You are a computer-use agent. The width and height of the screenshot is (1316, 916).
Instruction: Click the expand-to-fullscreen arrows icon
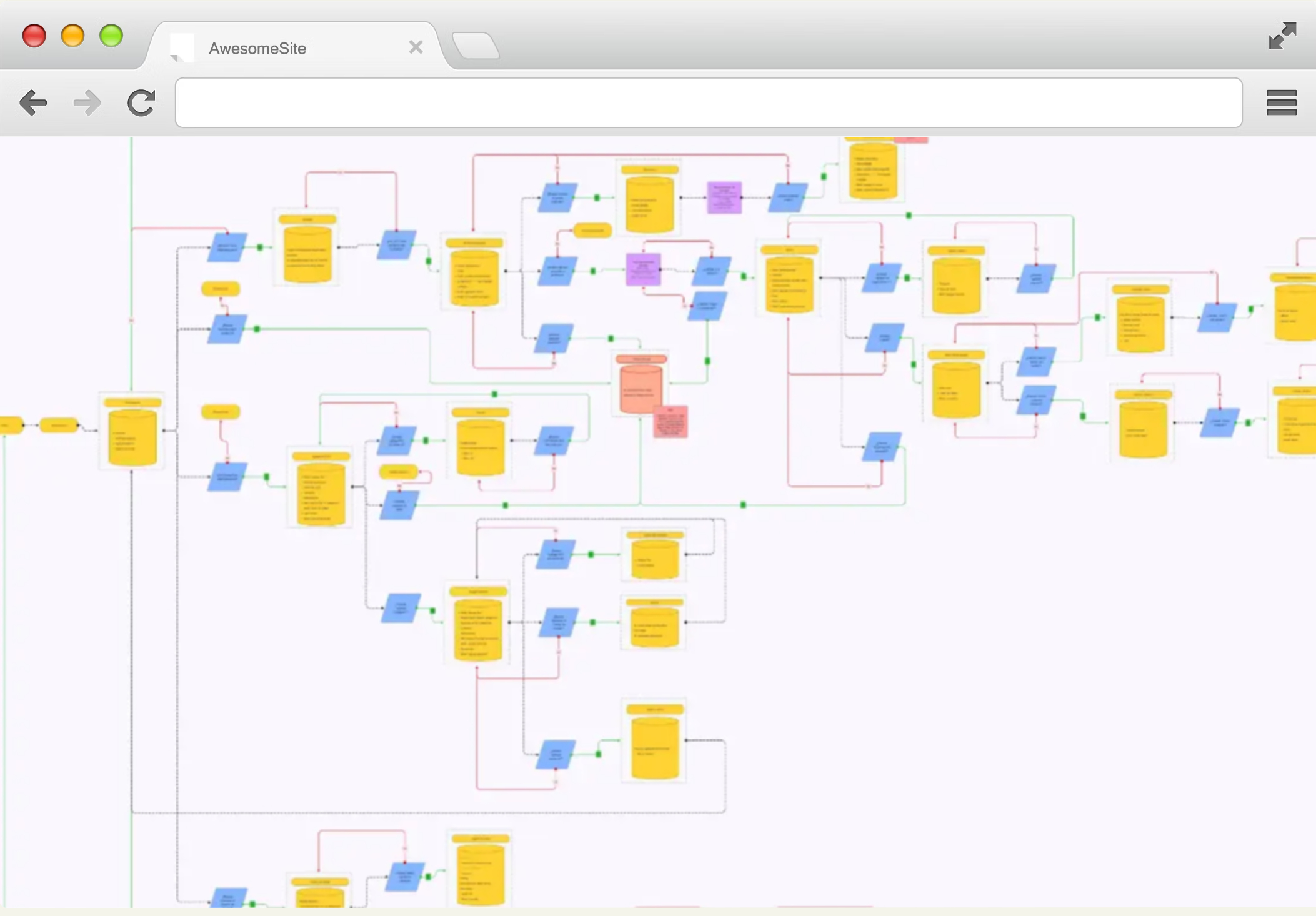click(1282, 36)
